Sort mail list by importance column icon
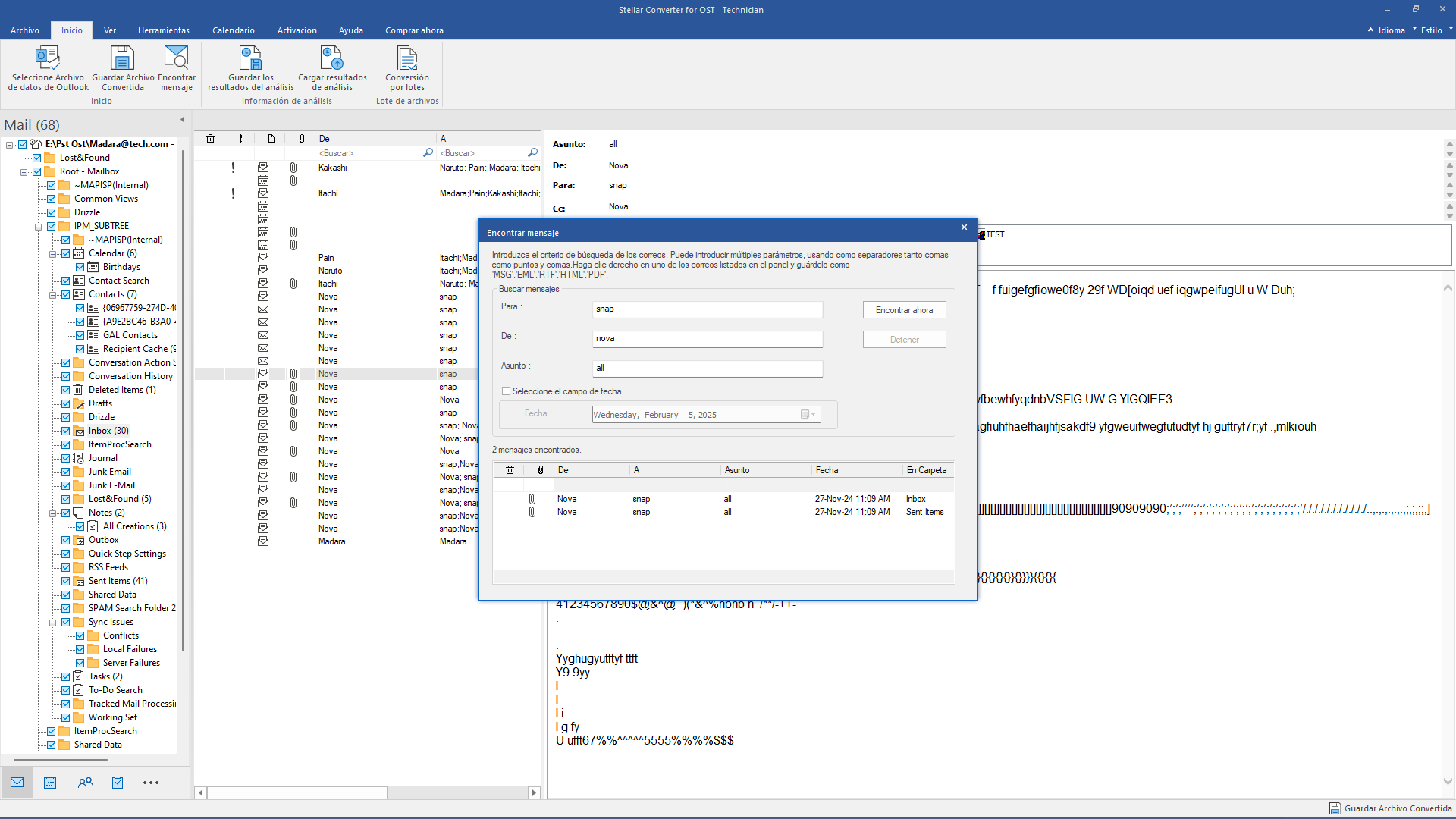This screenshot has height=819, width=1456. 240,139
